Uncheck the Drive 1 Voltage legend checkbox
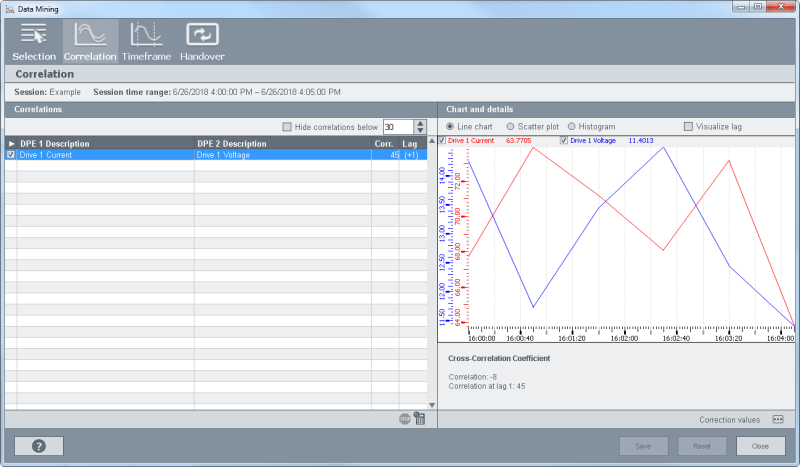The height and width of the screenshot is (467, 800). [x=564, y=141]
